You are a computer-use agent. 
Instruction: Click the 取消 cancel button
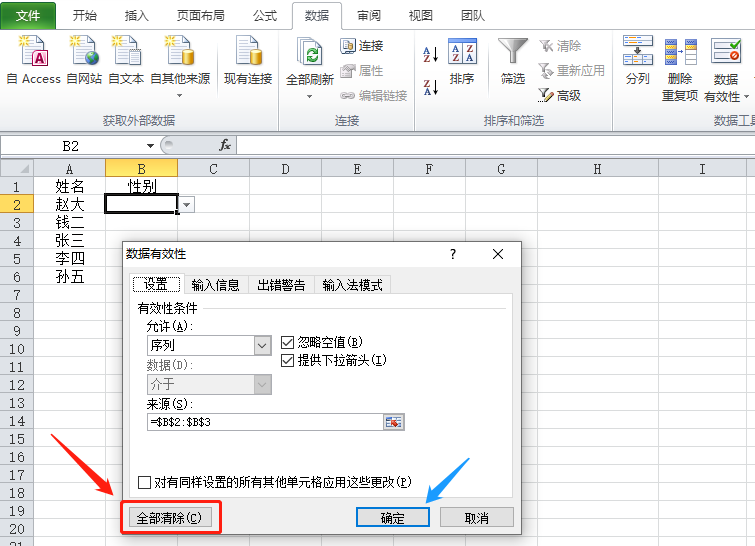pyautogui.click(x=477, y=518)
